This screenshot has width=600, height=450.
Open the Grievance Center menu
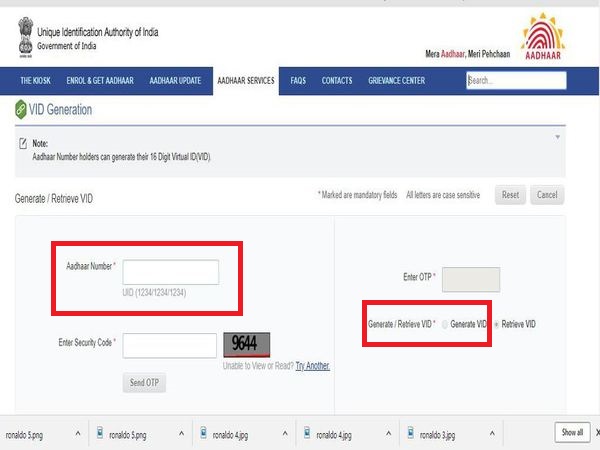[x=396, y=80]
